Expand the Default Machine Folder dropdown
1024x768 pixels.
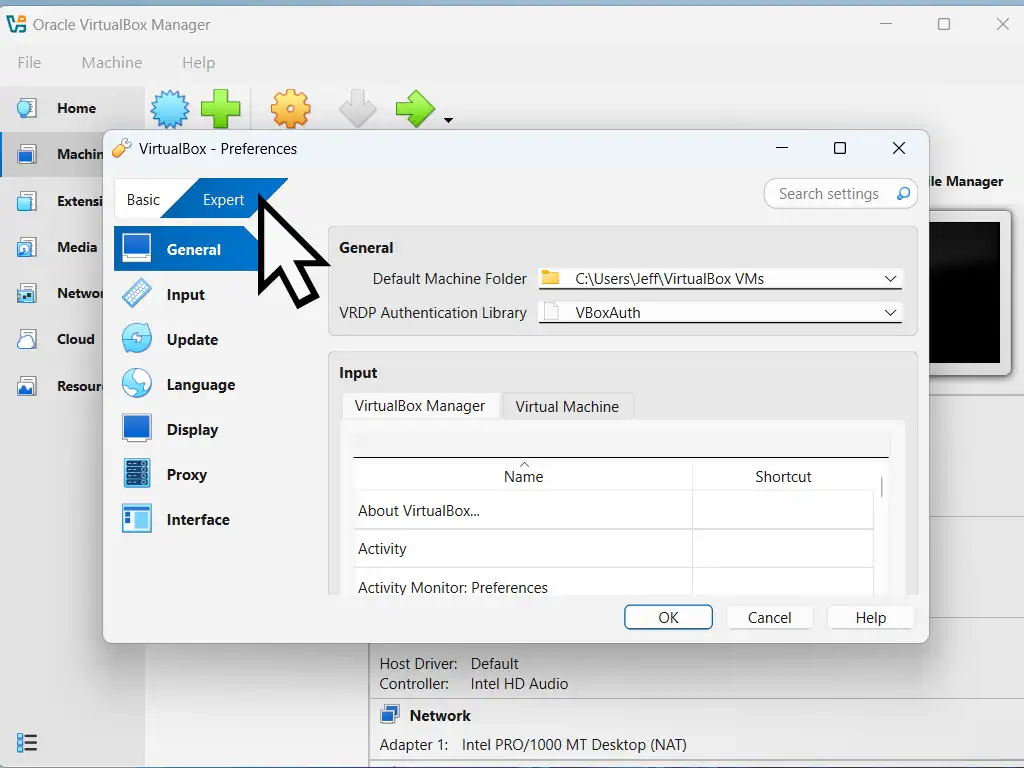pos(890,279)
